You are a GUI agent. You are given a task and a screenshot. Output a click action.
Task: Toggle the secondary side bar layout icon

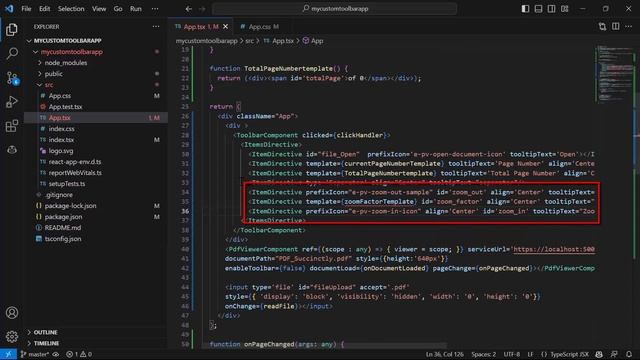(551, 9)
